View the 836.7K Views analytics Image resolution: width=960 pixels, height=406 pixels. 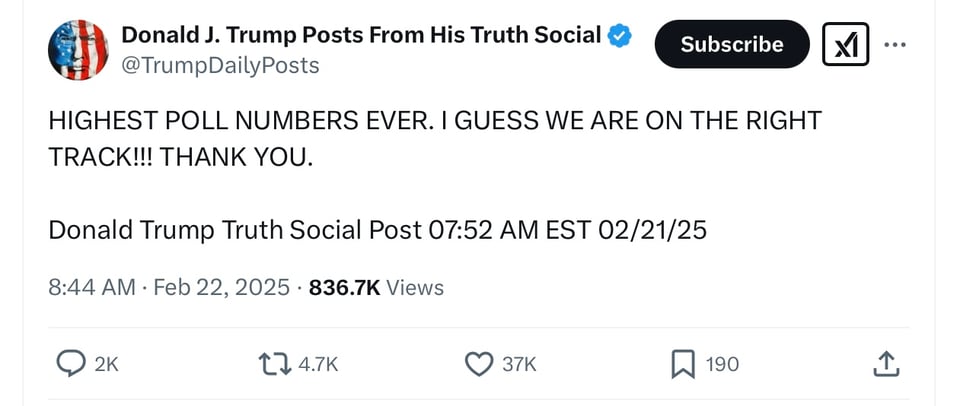pos(376,287)
